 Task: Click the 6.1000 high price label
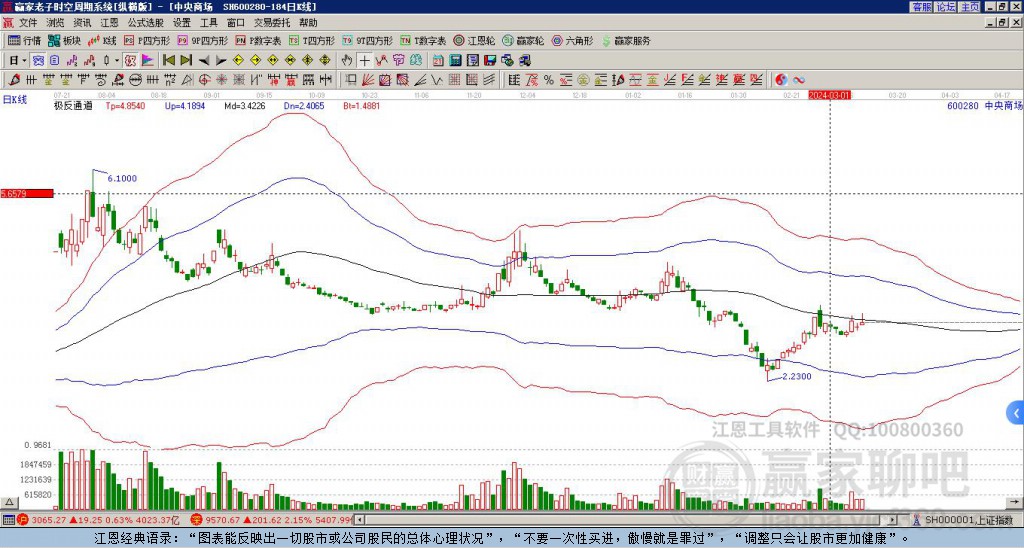122,178
